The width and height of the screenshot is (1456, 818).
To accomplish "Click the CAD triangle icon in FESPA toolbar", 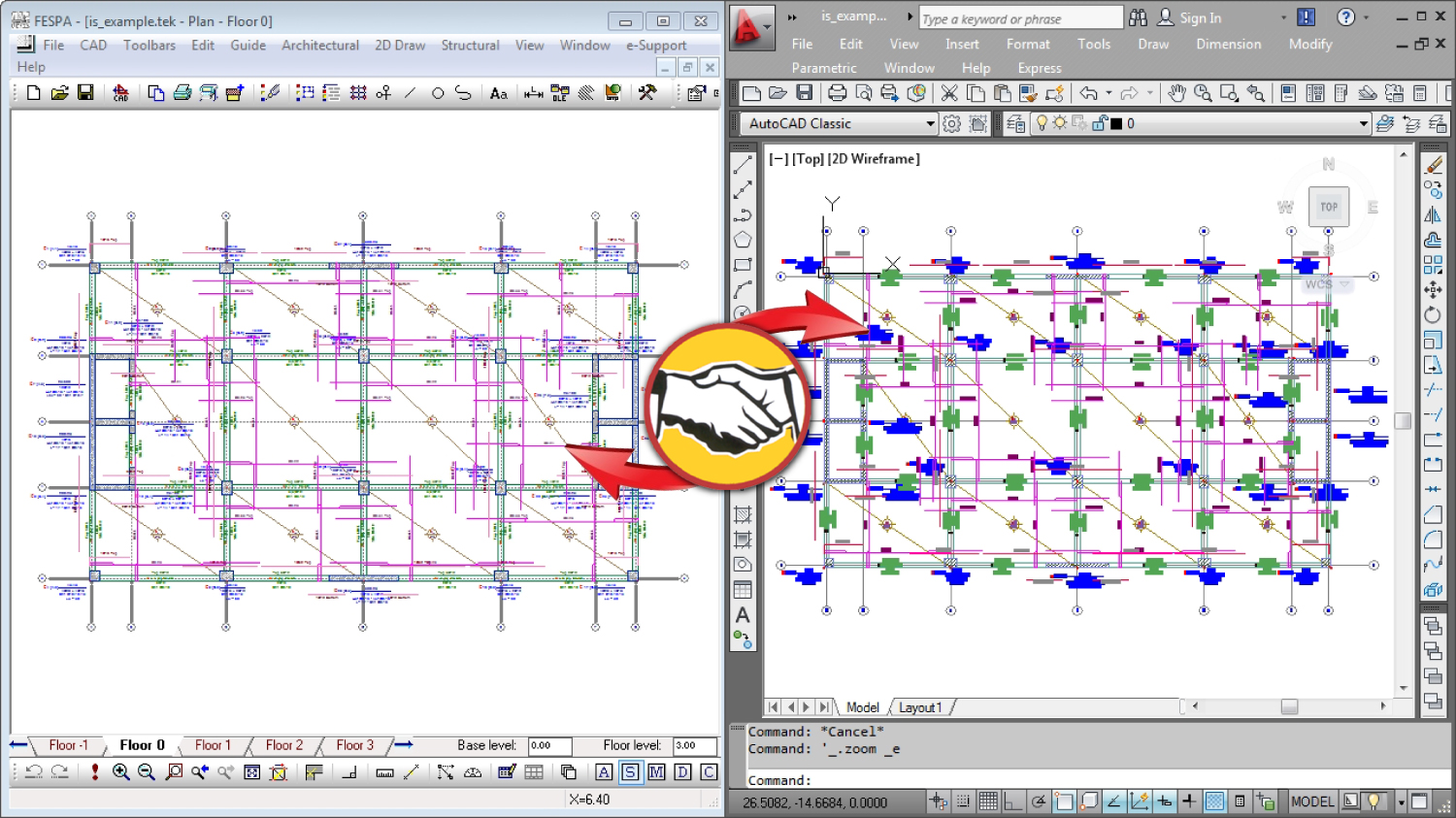I will pos(121,93).
